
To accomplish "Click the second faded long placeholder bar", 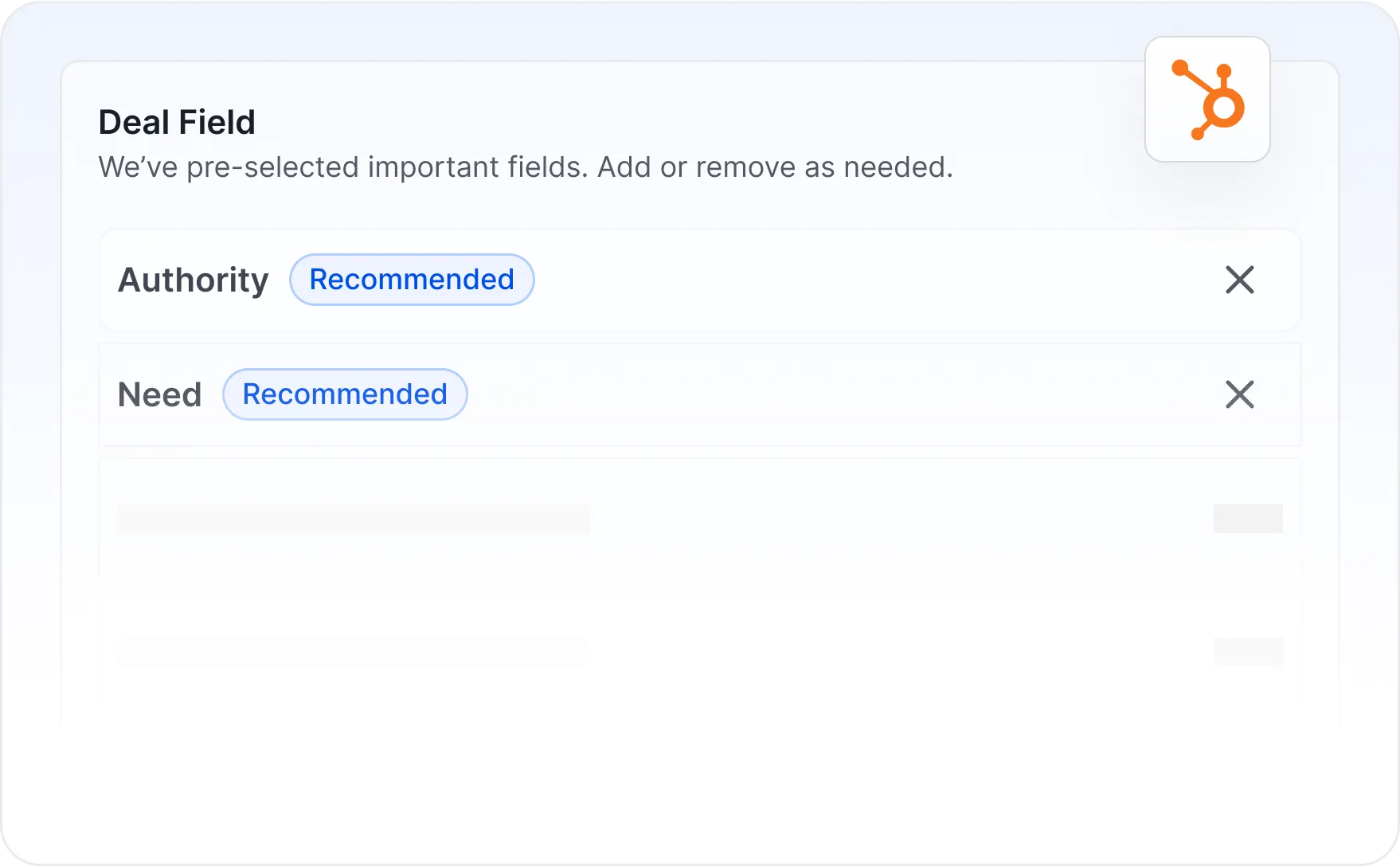I will 354,652.
